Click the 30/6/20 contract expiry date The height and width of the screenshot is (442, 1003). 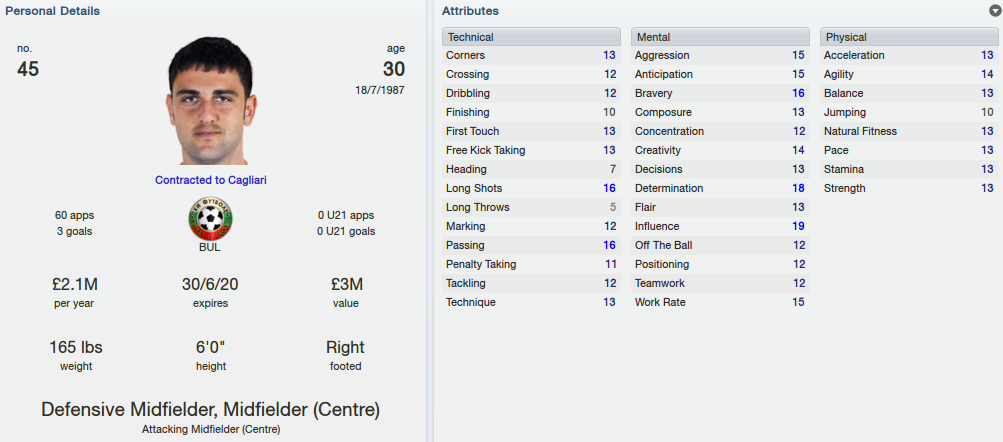[210, 285]
